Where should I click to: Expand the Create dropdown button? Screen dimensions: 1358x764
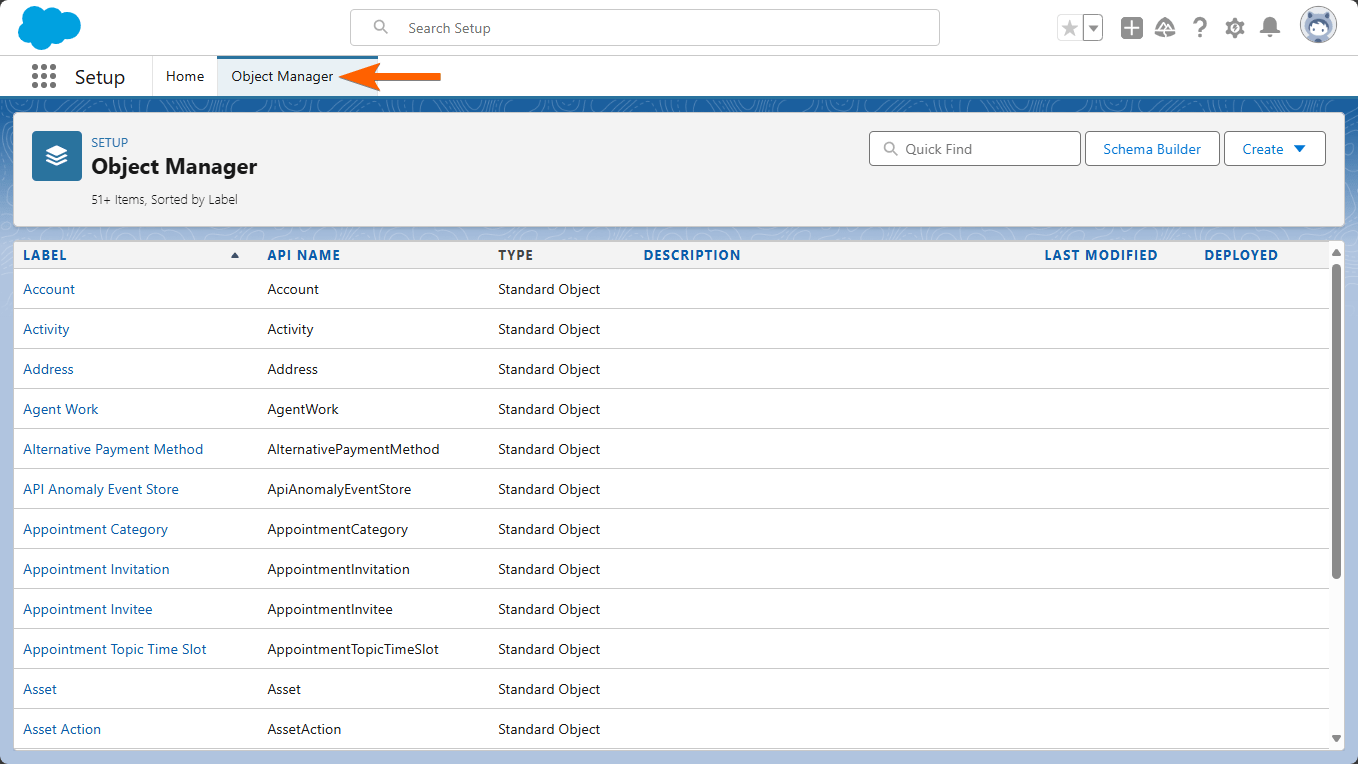point(1274,149)
